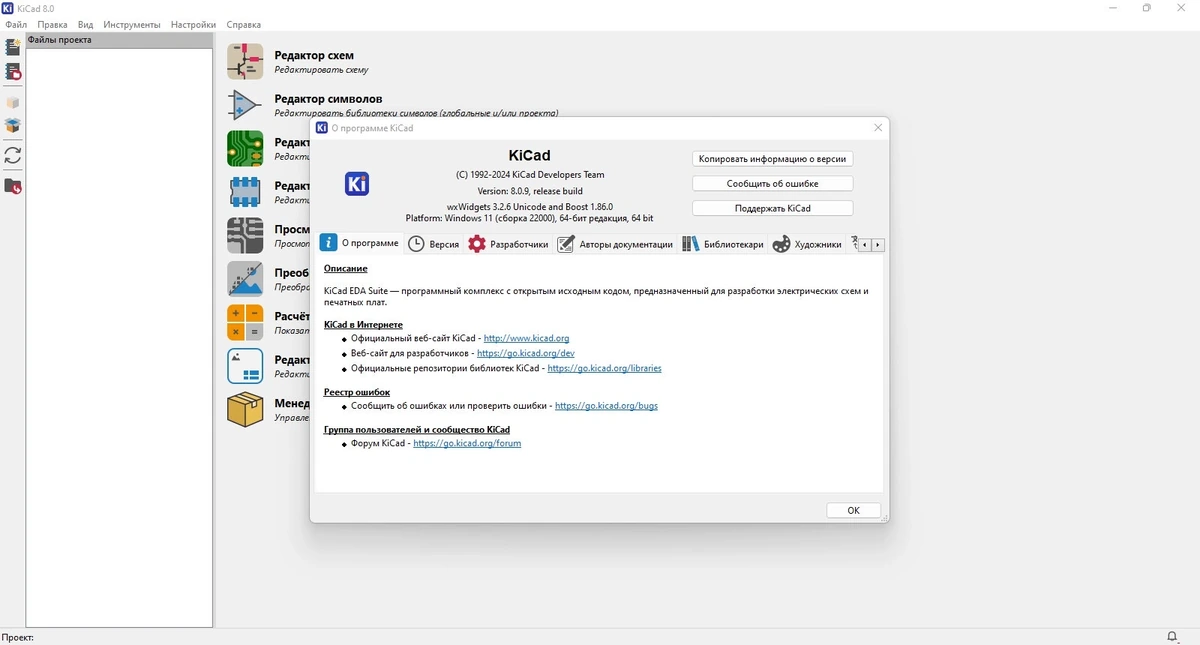Confirm the About dialog with OK

point(854,510)
